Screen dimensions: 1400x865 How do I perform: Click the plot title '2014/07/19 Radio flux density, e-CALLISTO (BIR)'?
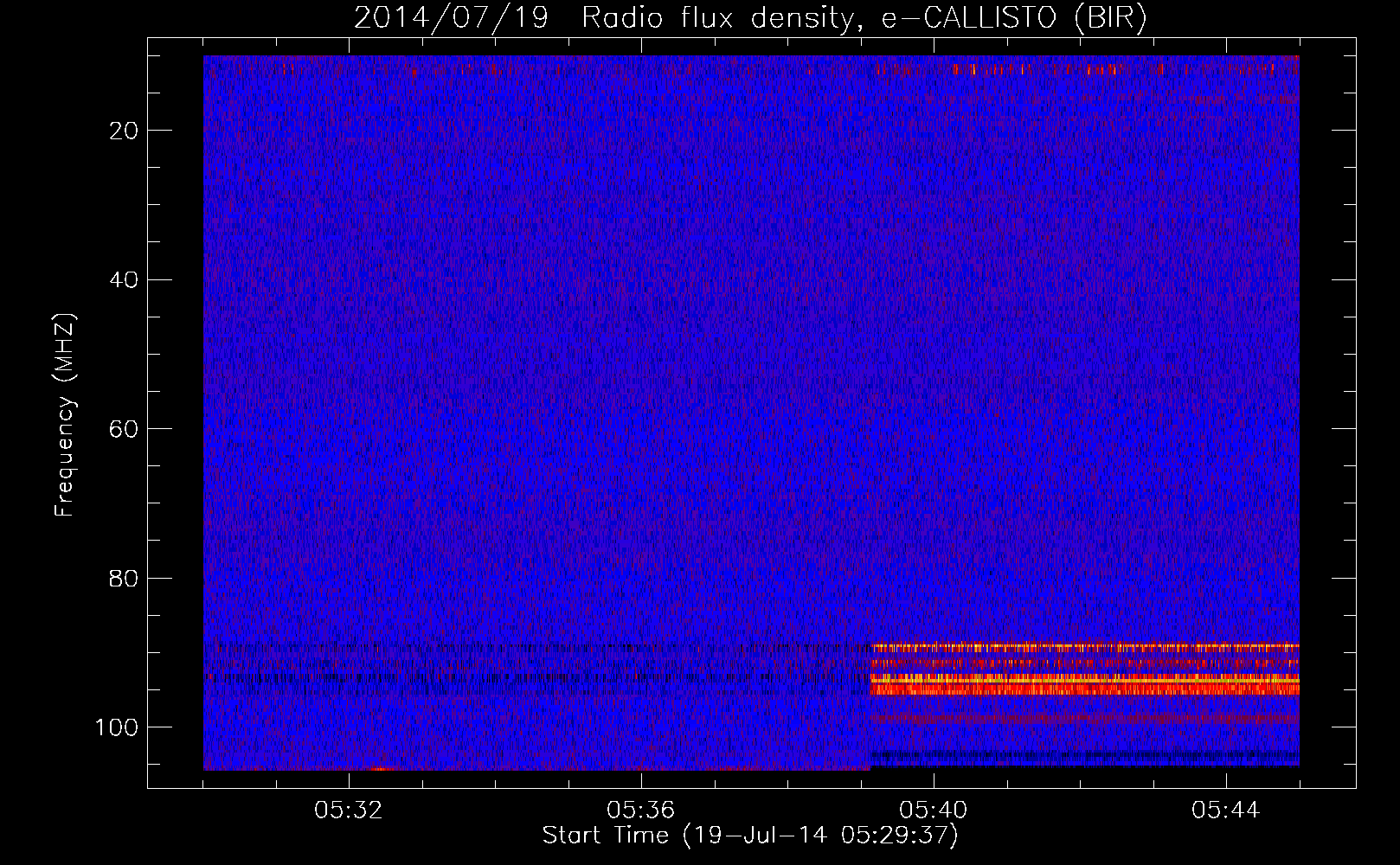750,18
